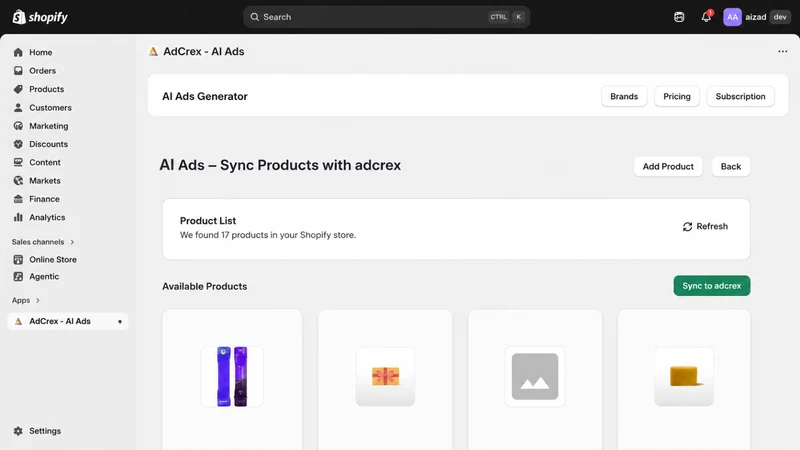Open Settings at sidebar bottom
The width and height of the screenshot is (800, 450).
[x=45, y=431]
